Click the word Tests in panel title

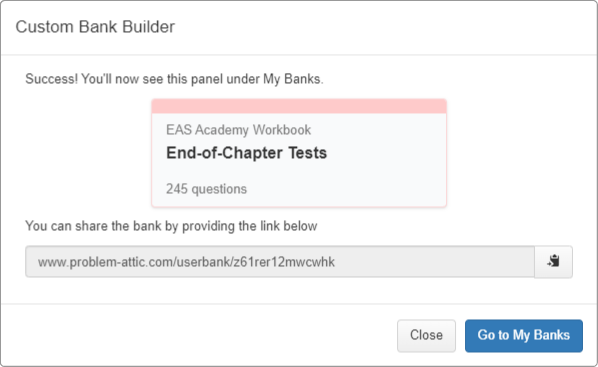307,153
